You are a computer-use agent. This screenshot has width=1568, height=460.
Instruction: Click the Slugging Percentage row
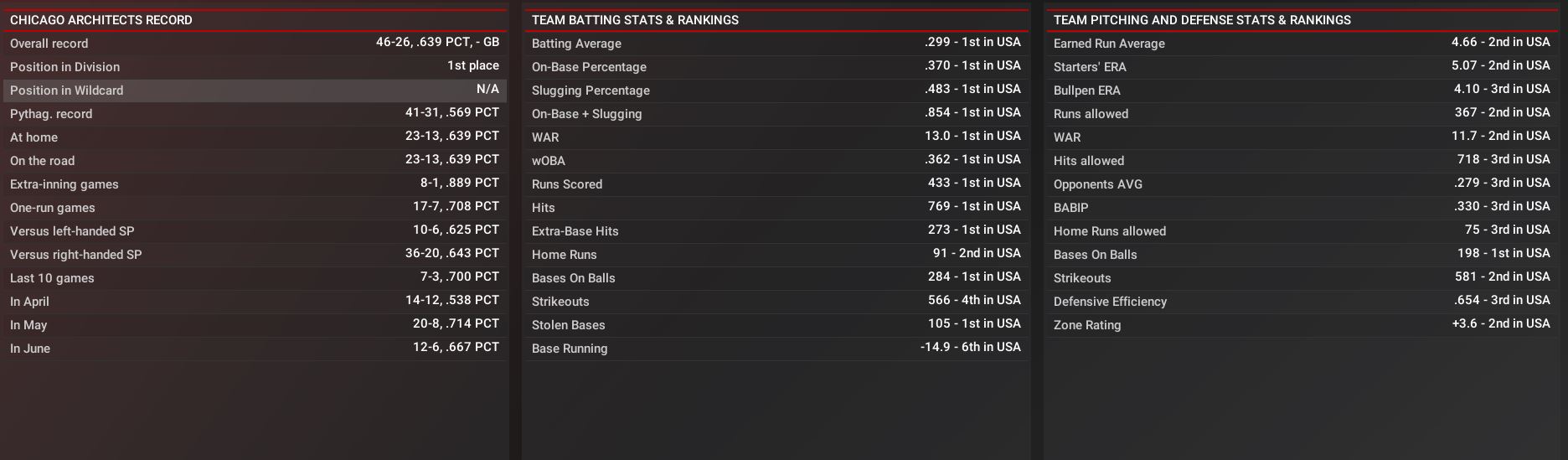tap(776, 90)
